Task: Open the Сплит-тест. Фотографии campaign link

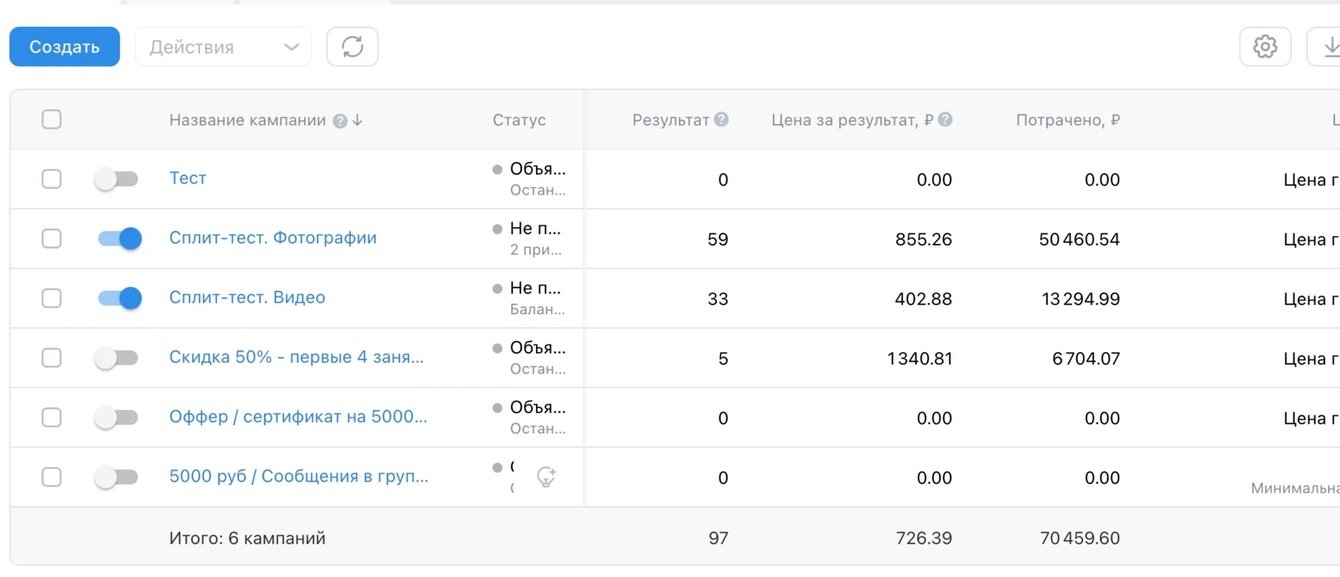Action: click(272, 238)
